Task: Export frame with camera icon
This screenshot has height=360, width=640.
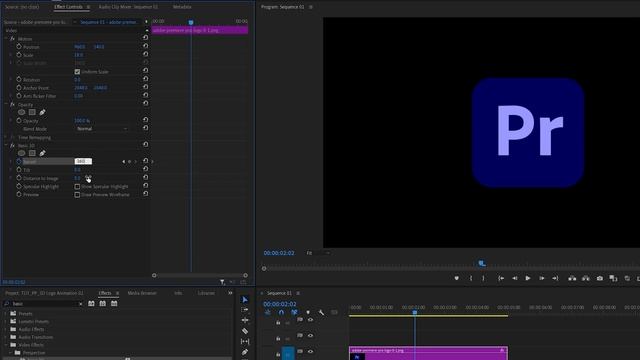Action: 600,278
